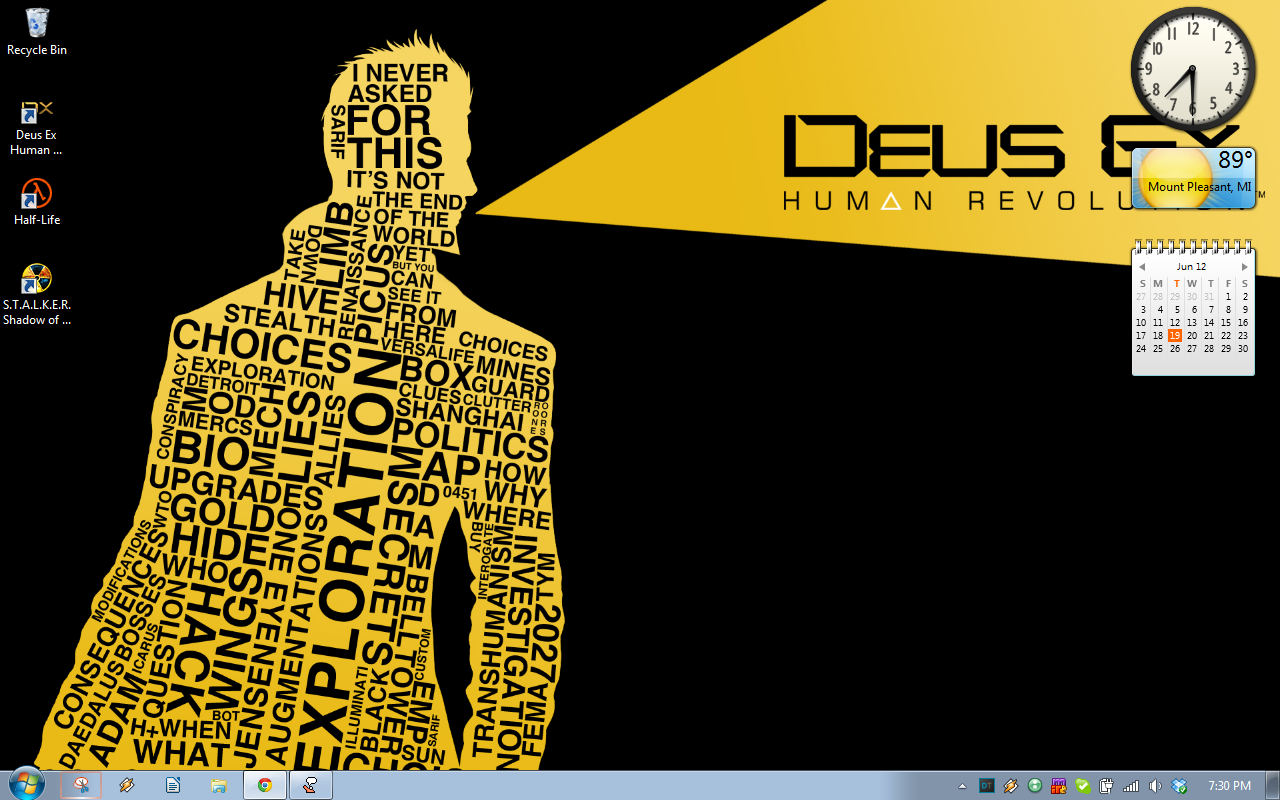Viewport: 1280px width, 800px height.
Task: Click the DT tray icon
Action: click(x=987, y=786)
